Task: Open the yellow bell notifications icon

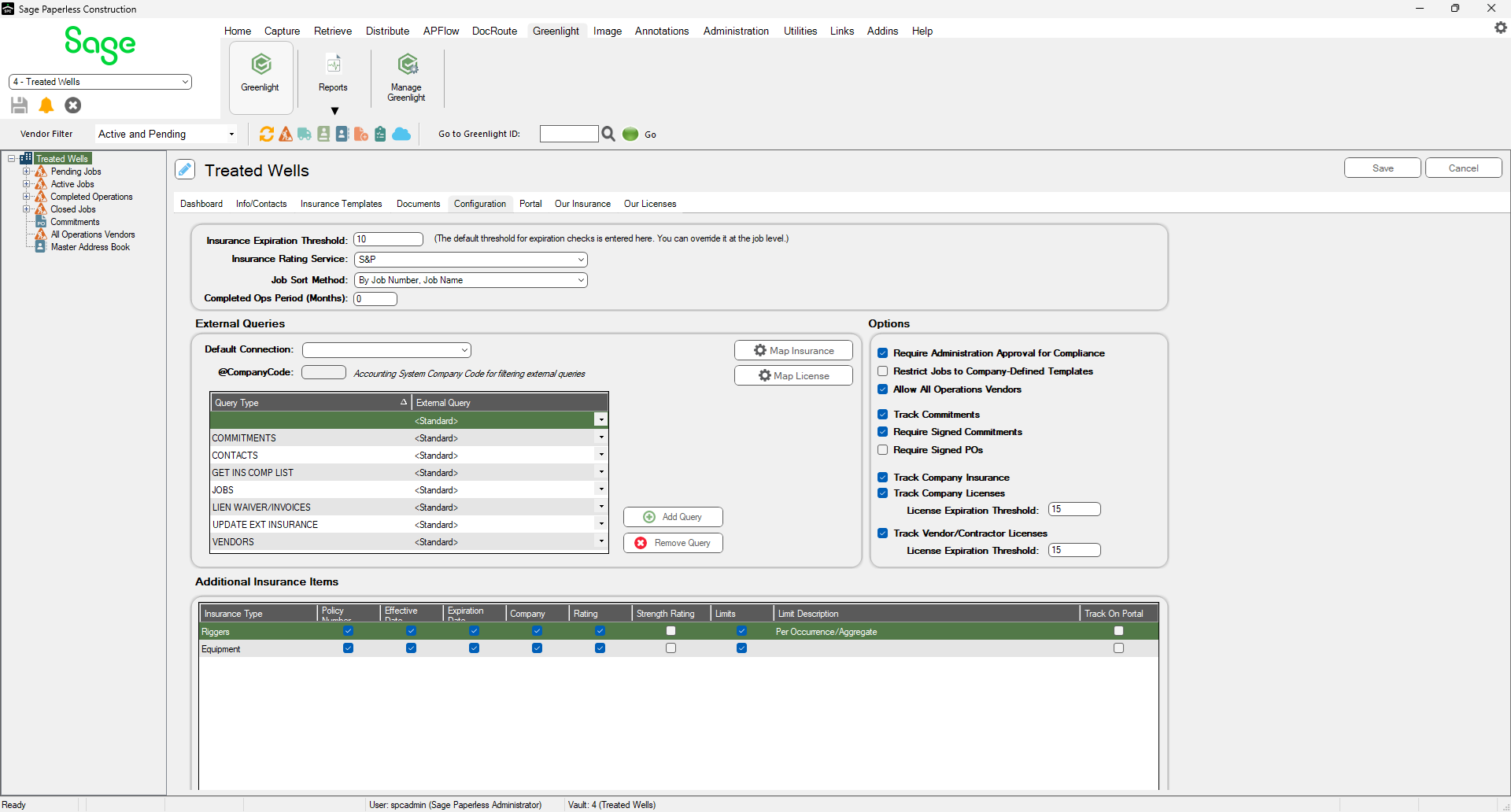Action: (46, 105)
